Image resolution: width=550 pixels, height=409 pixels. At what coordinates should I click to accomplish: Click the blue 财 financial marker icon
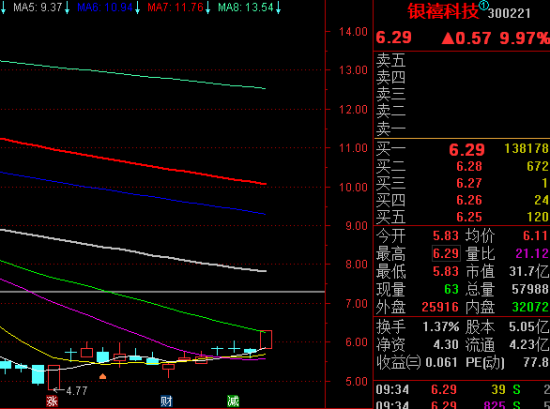point(166,401)
